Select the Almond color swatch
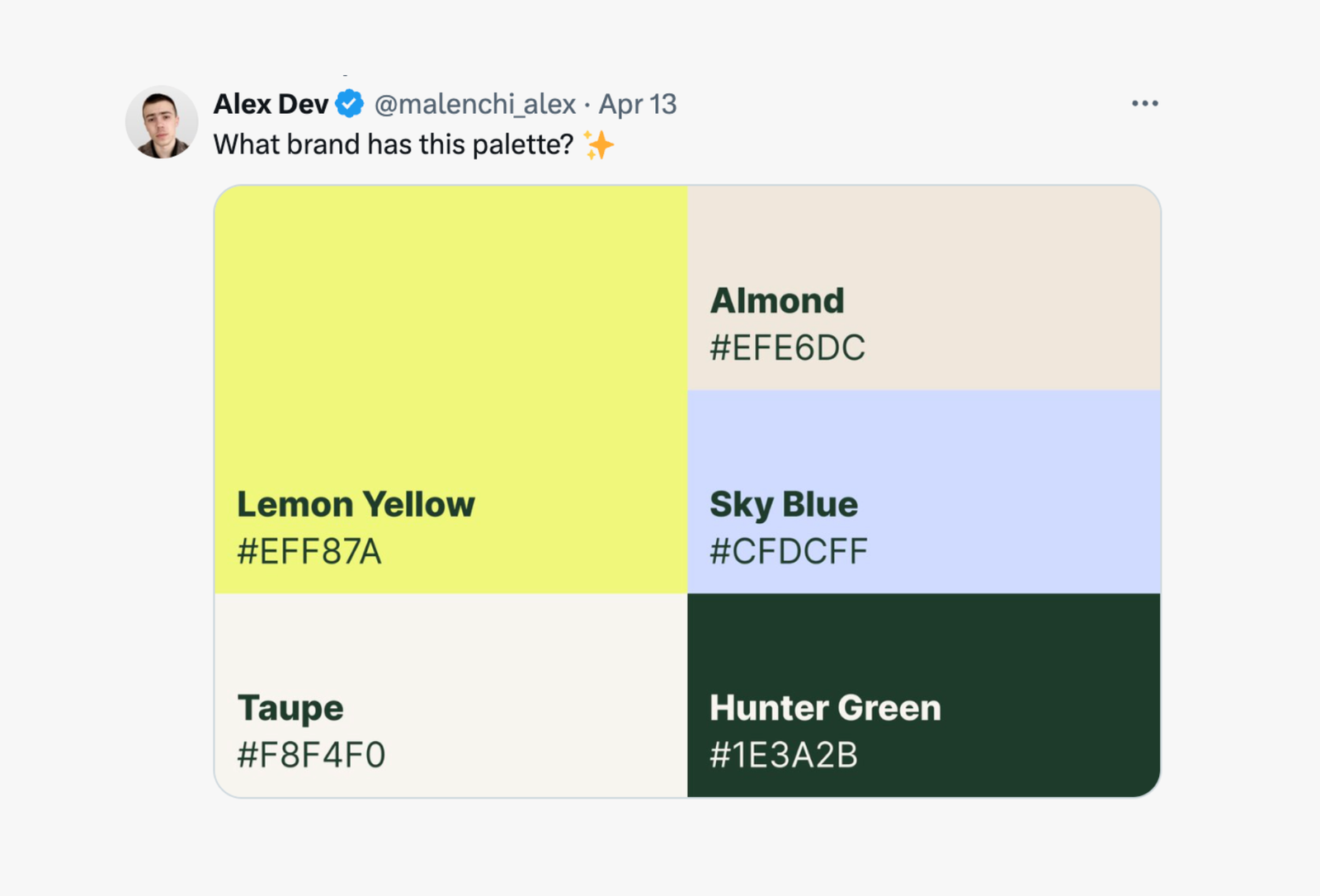Screen dimensions: 1320x896 (x=924, y=248)
